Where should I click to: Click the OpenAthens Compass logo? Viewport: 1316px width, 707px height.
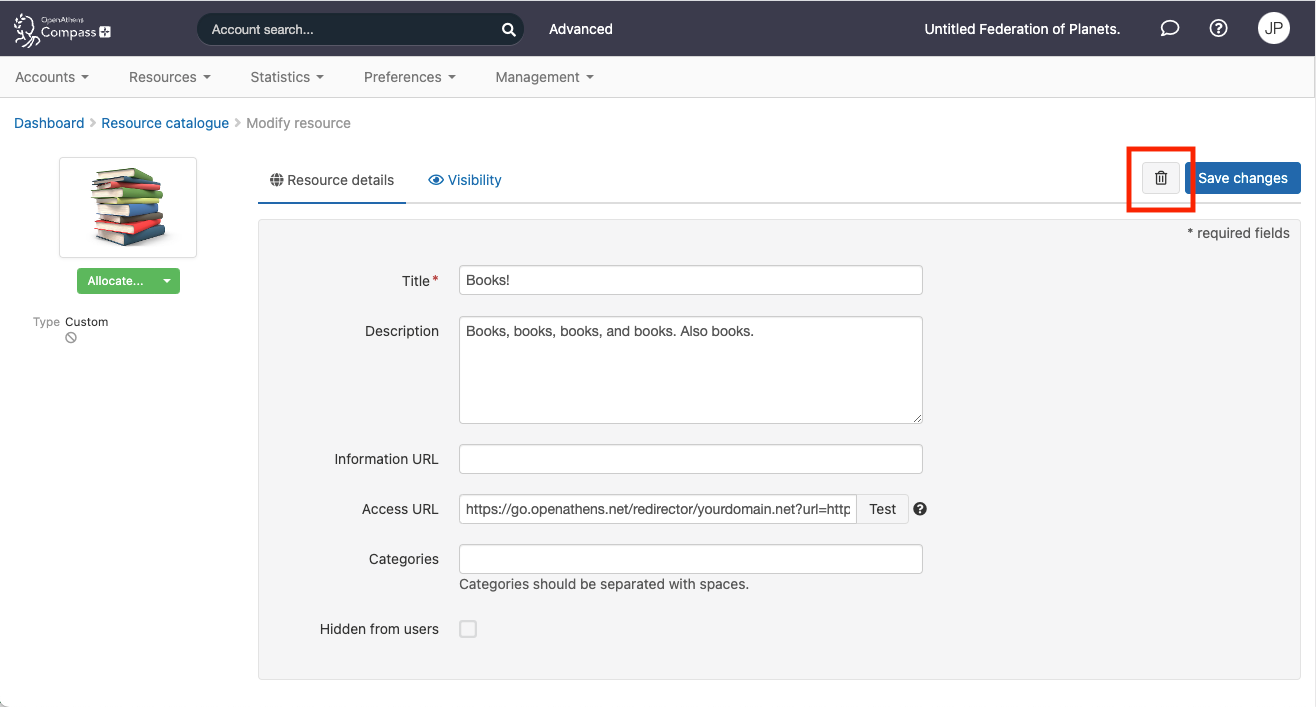60,29
